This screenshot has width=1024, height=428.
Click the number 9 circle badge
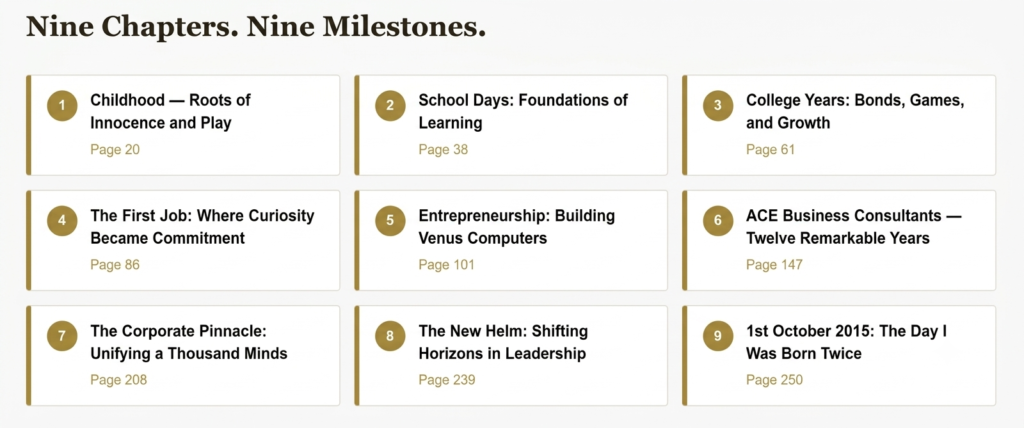click(718, 336)
